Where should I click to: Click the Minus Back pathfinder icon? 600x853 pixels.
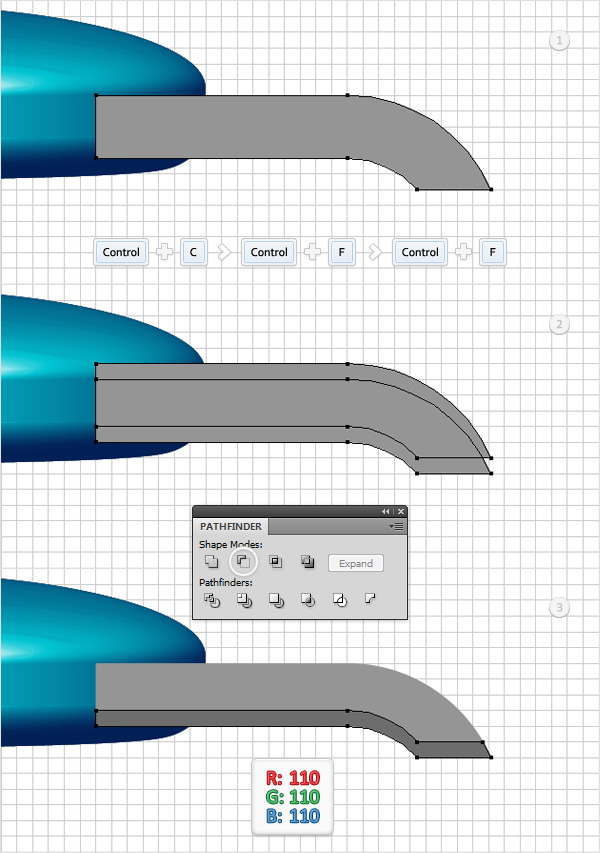(370, 599)
